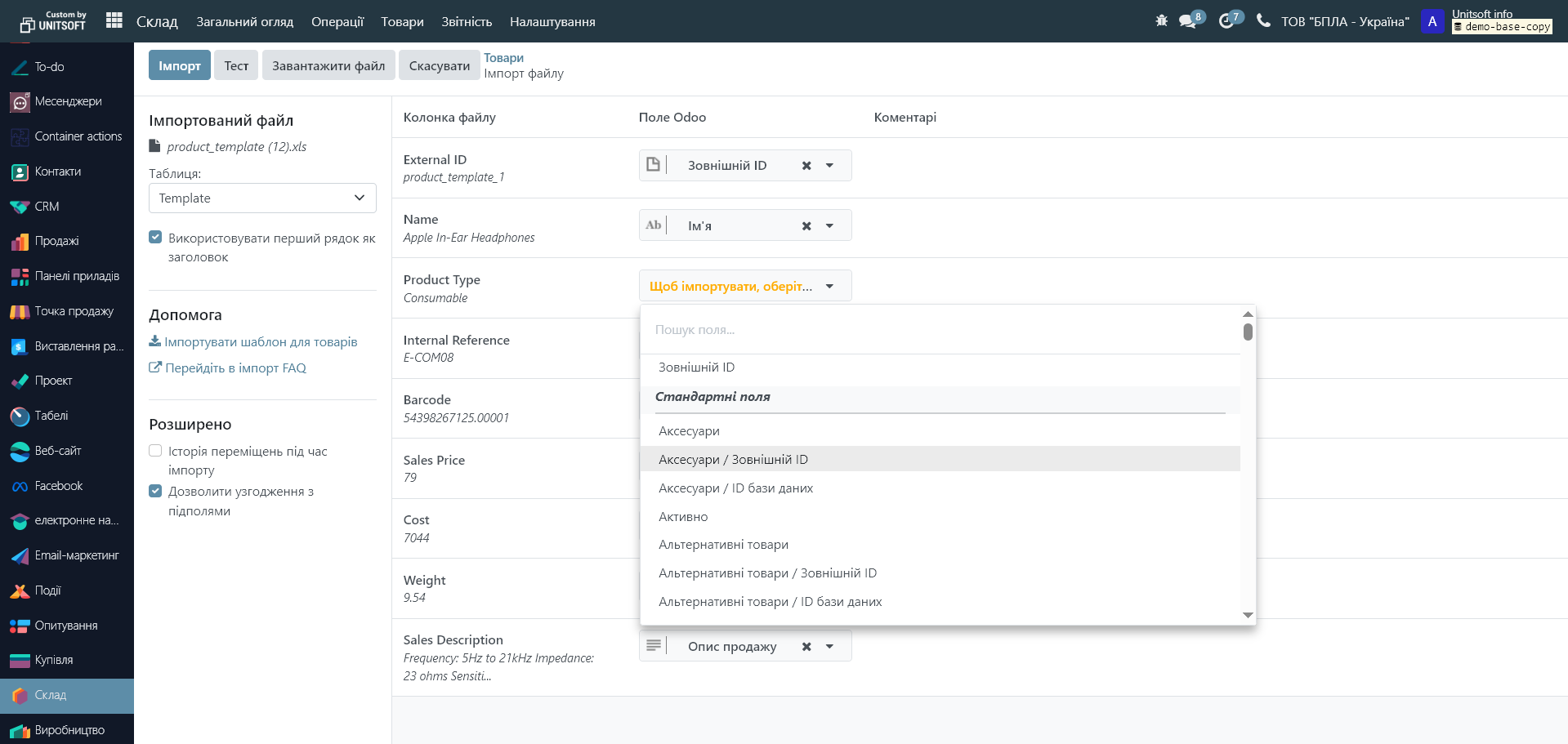Open the Опис продажу field dropdown arrow
This screenshot has height=744, width=1568.
coord(829,647)
